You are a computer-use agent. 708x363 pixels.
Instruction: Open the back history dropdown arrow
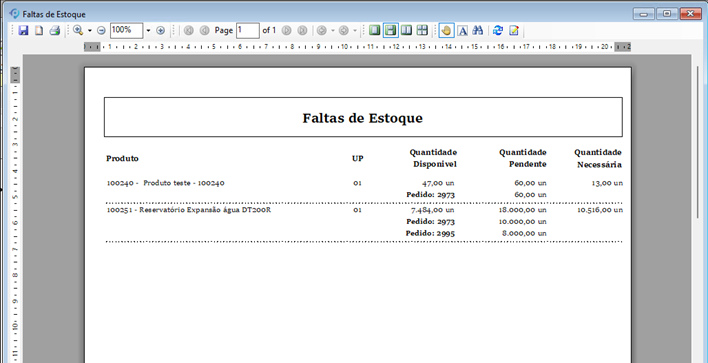pyautogui.click(x=333, y=30)
